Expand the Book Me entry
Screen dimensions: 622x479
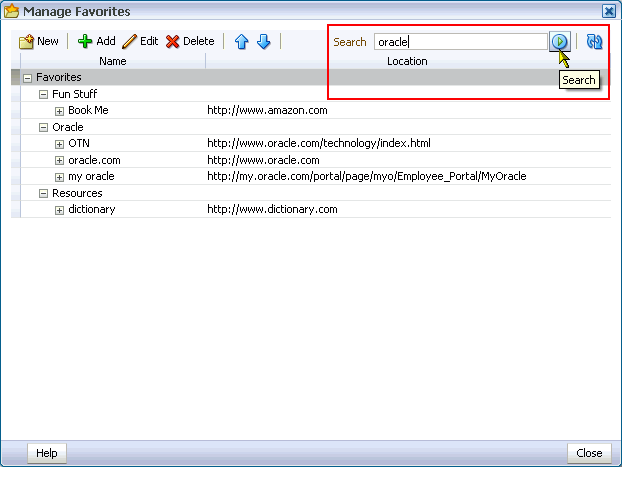point(60,111)
